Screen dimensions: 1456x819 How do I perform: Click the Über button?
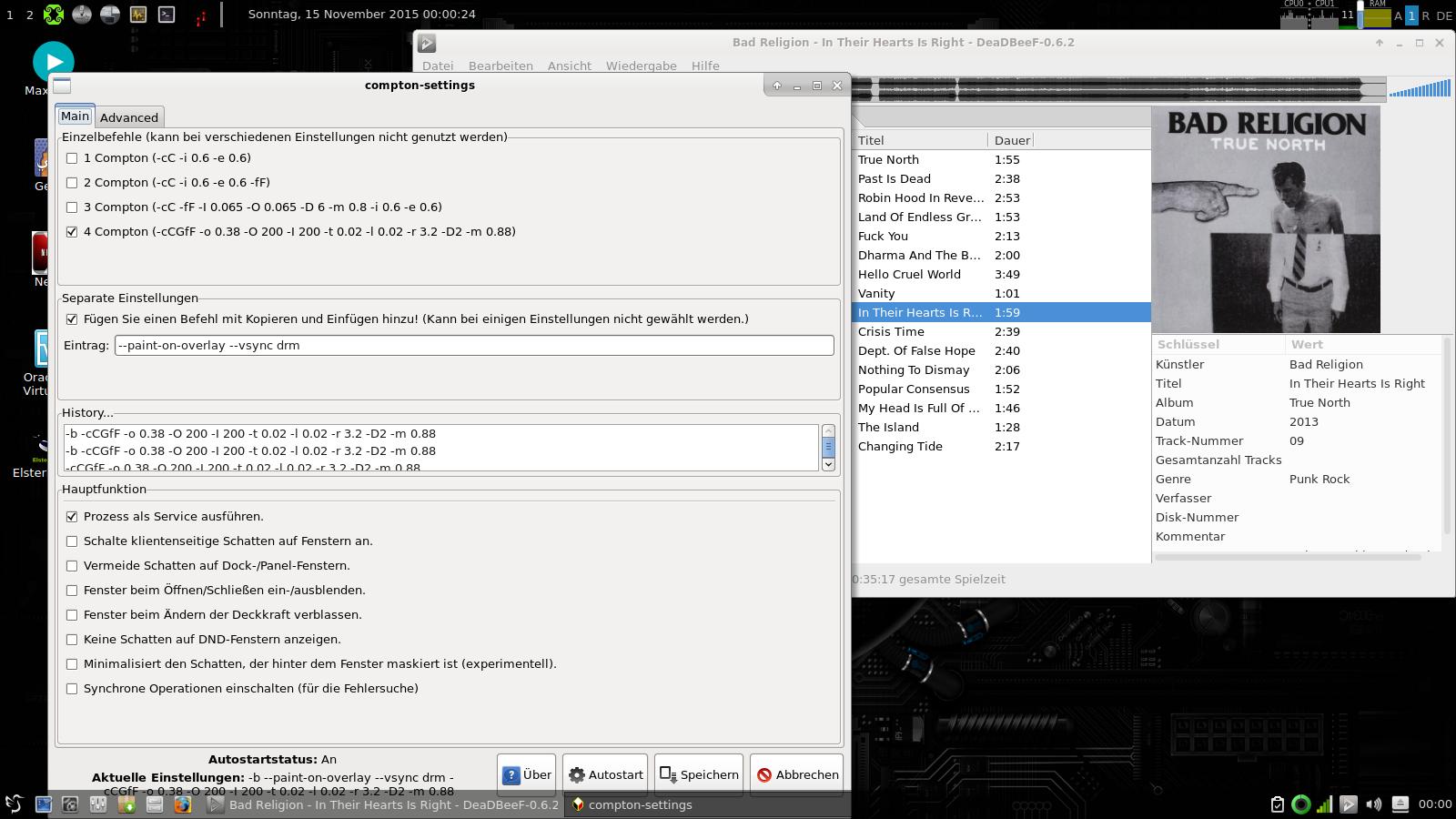coord(526,775)
